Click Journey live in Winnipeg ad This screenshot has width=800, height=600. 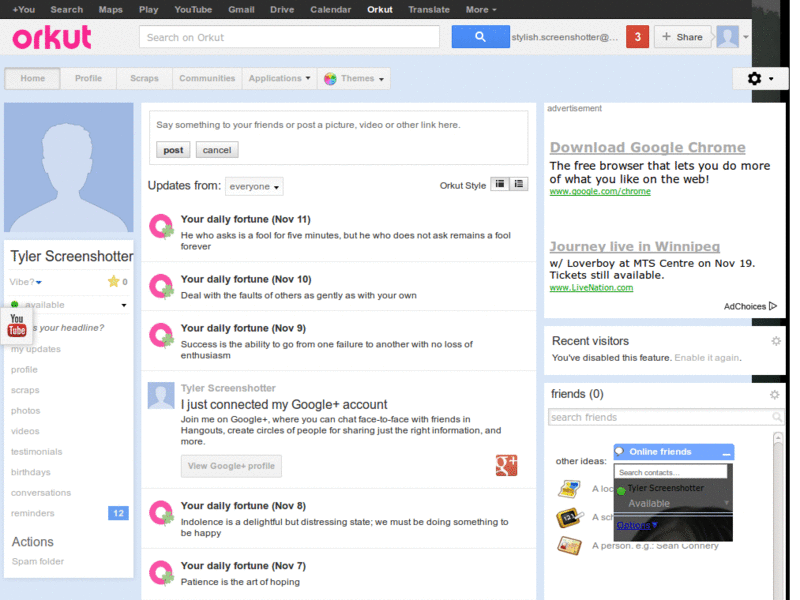click(x=635, y=246)
